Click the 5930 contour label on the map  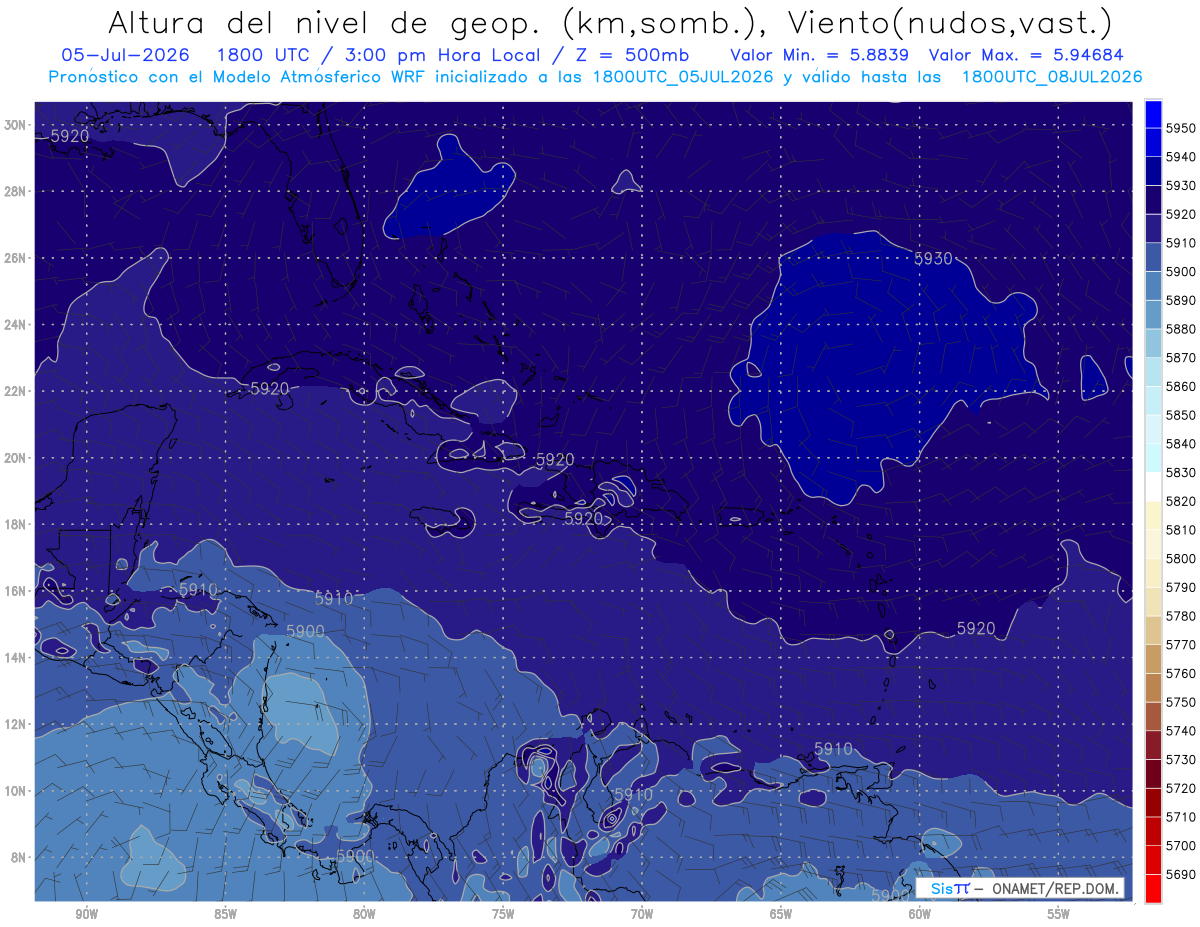pyautogui.click(x=933, y=258)
